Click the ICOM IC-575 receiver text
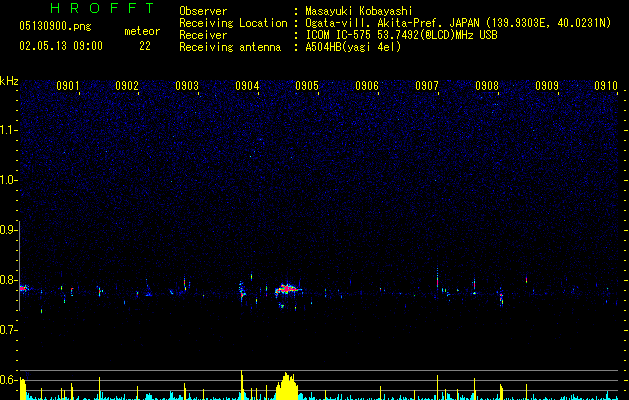 401,35
